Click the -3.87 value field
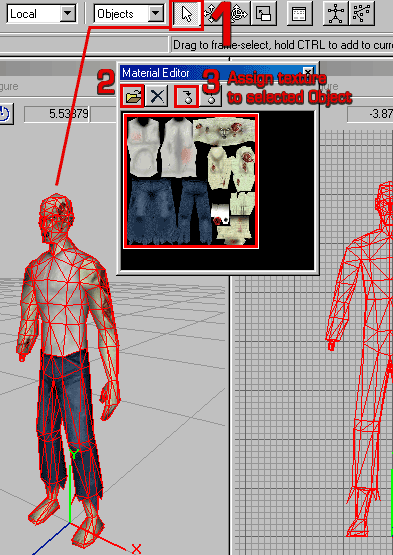Viewport: 393px width, 555px height. click(x=370, y=114)
